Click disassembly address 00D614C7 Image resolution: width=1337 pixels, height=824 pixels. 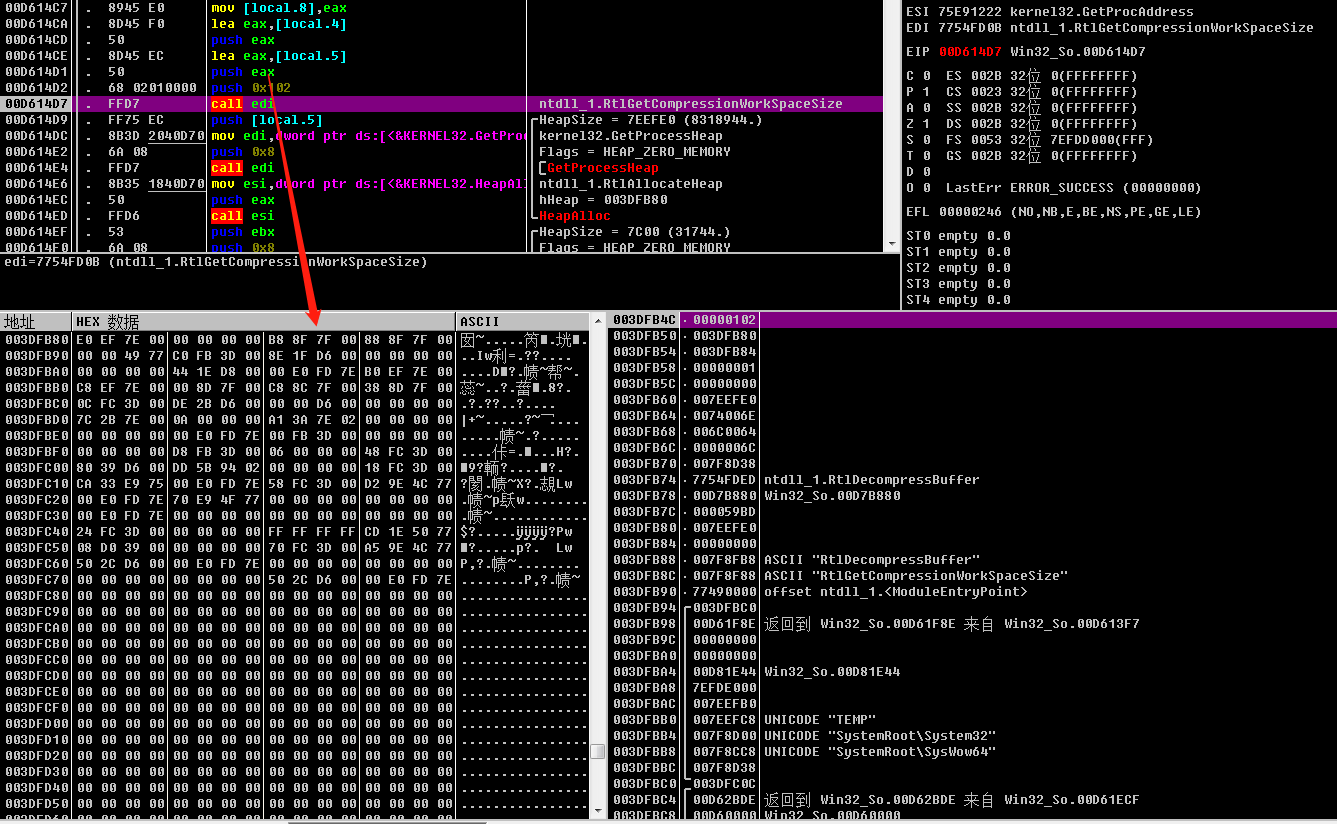(36, 8)
